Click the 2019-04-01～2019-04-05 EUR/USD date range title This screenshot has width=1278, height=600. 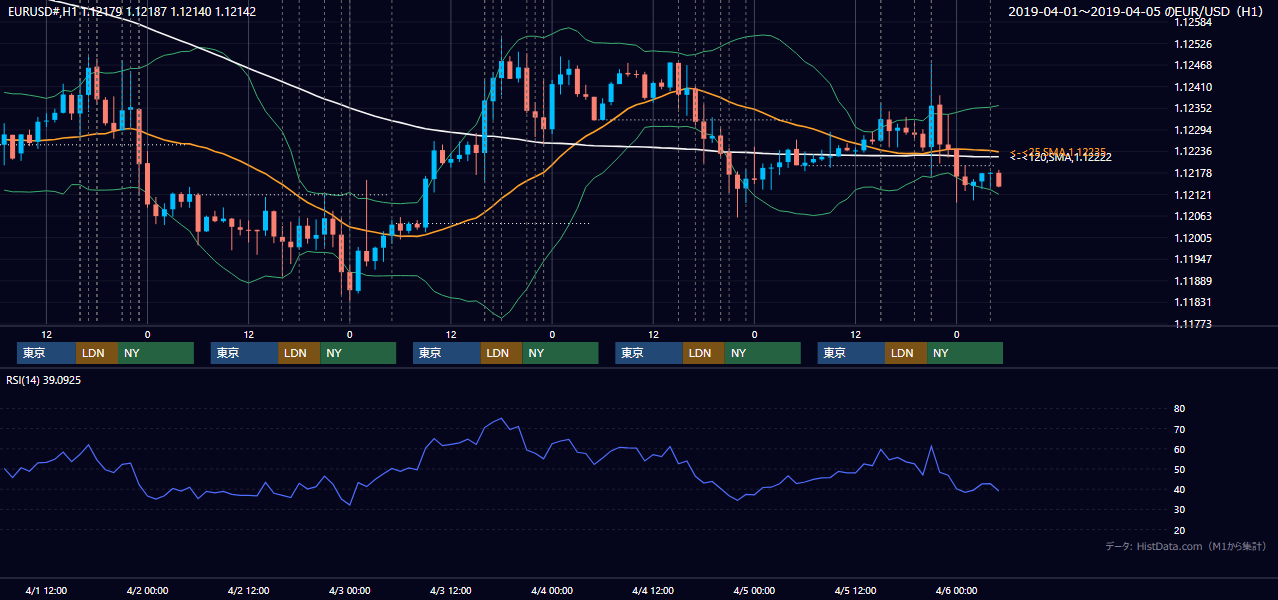(1137, 12)
